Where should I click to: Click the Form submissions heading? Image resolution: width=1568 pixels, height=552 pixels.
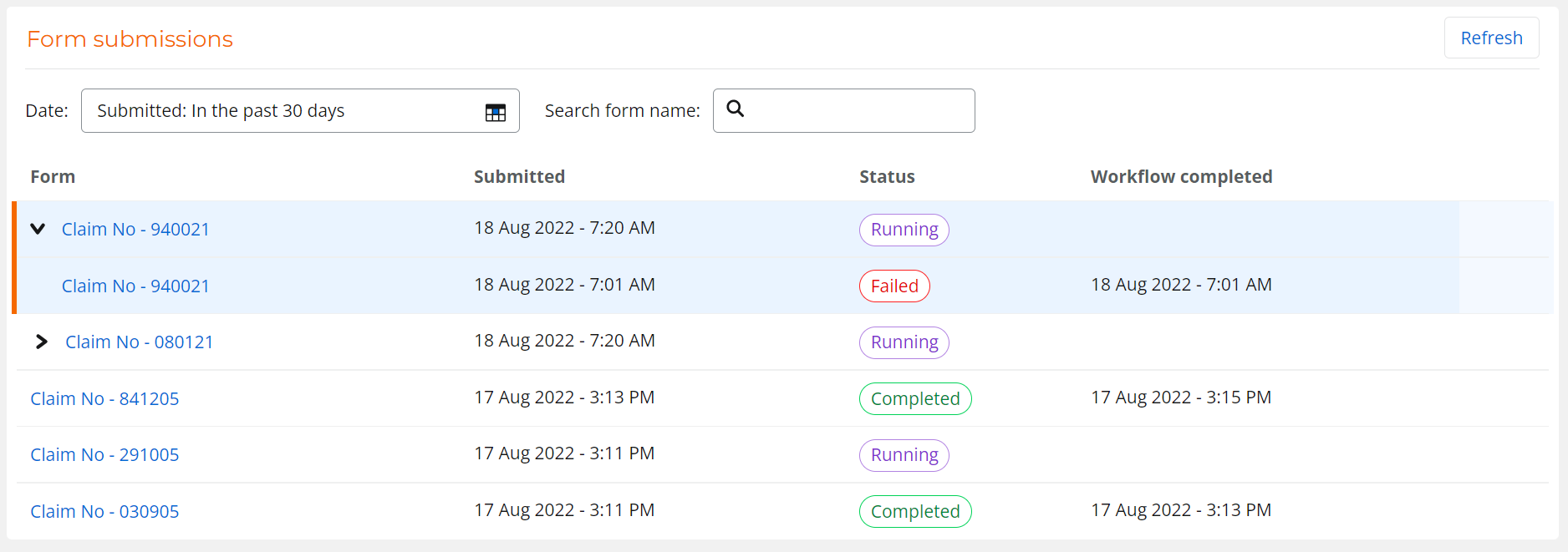click(x=130, y=39)
